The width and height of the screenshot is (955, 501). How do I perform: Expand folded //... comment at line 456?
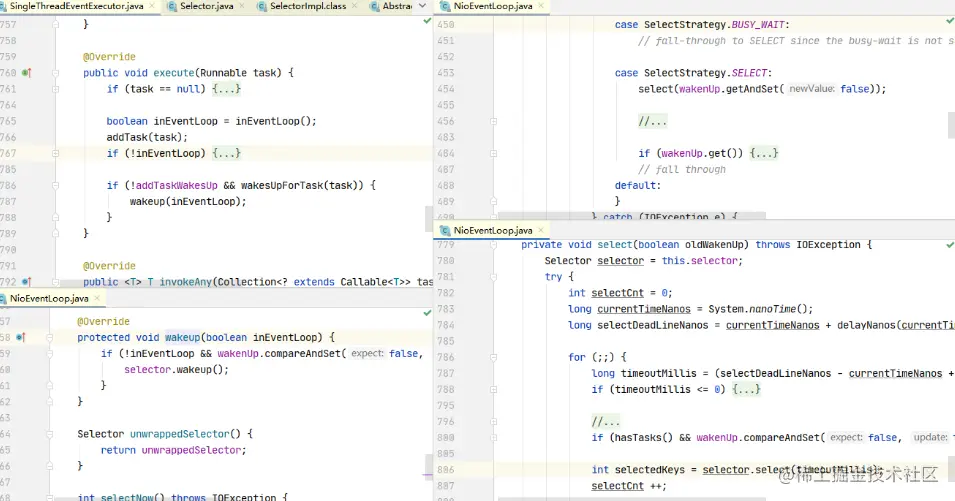[x=652, y=121]
